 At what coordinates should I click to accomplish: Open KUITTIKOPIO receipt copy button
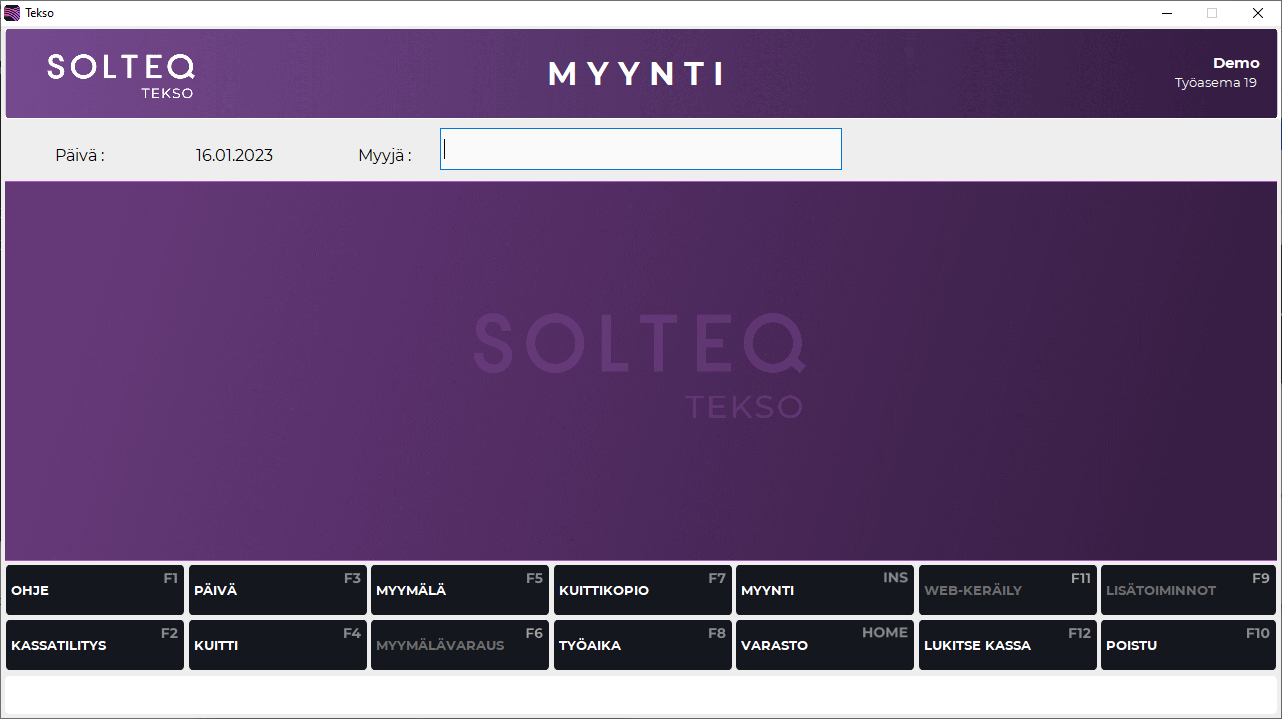pyautogui.click(x=642, y=590)
